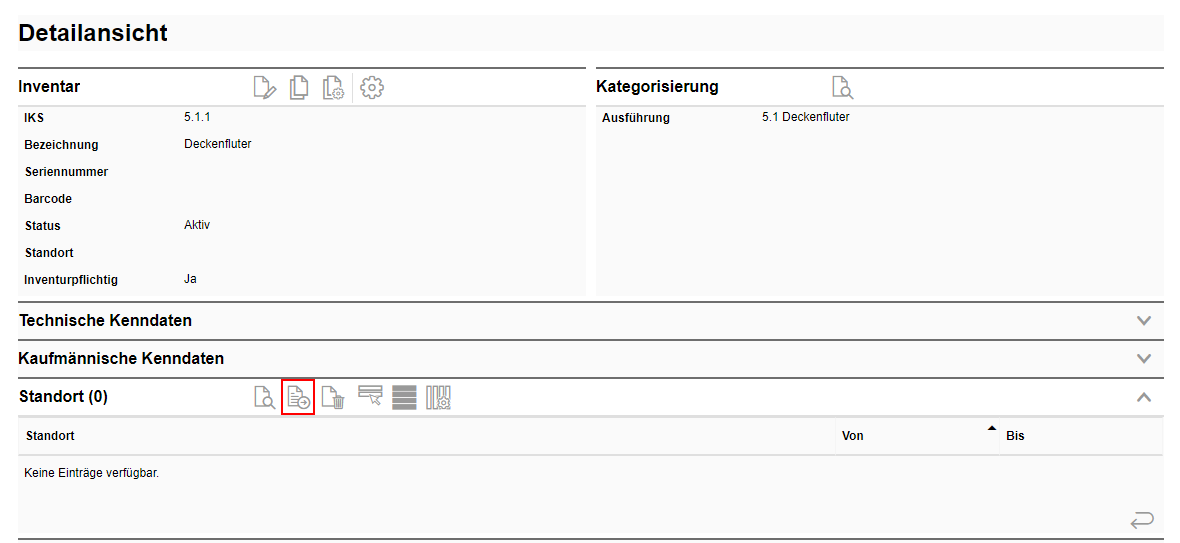This screenshot has height=543, width=1180.
Task: Click the Kaufmännische Kenndaten heading
Action: (121, 359)
